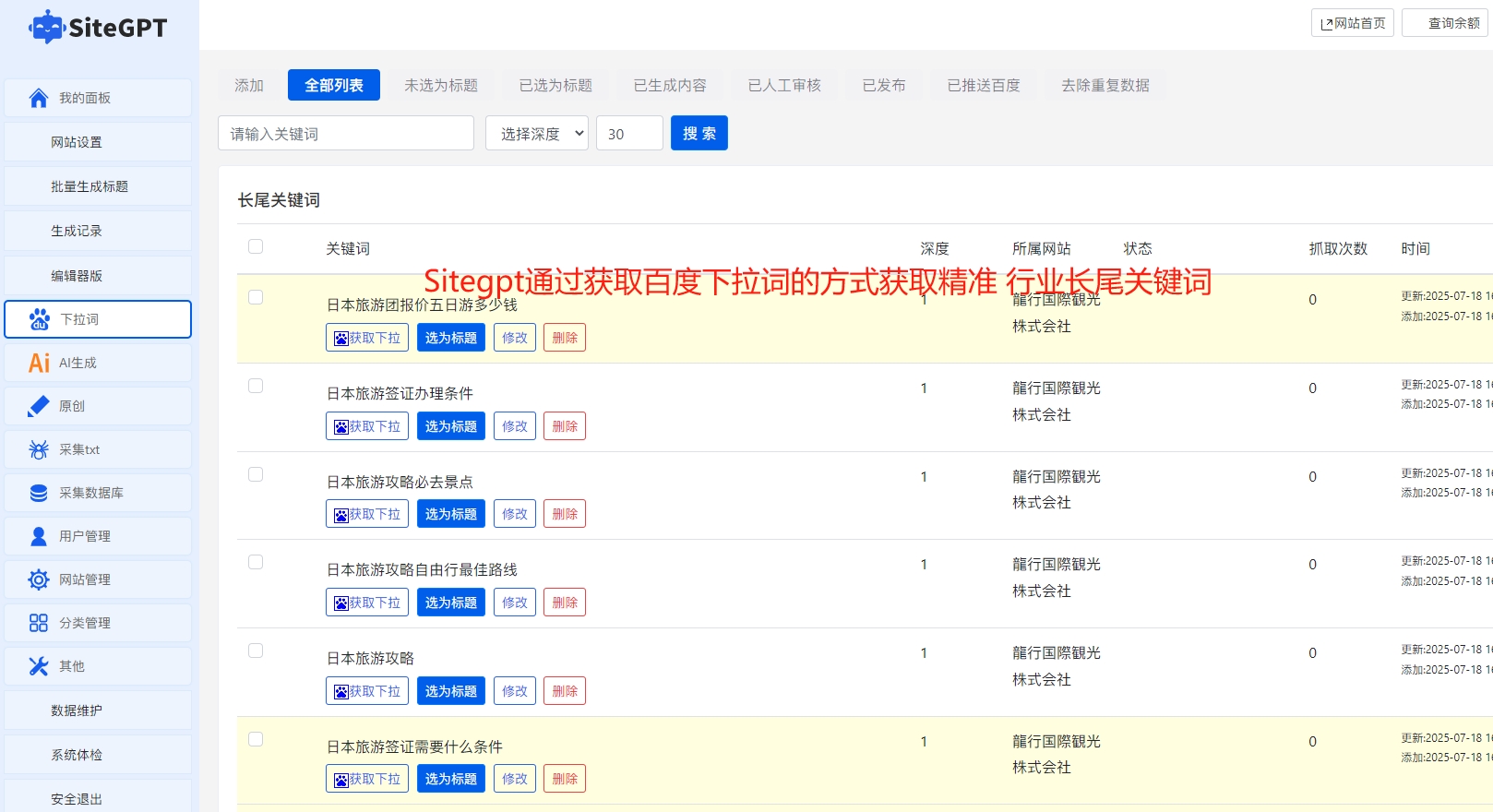Screen dimensions: 1493x812
Task: Open 编辑器版 in the sidebar
Action: (x=98, y=276)
